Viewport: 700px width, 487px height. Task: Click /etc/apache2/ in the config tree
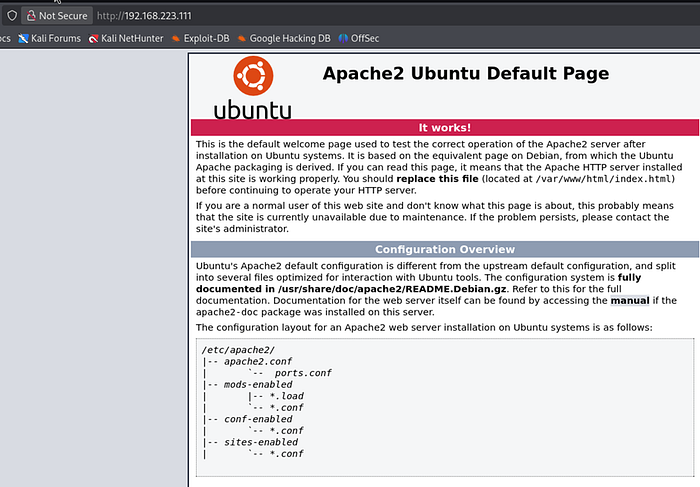(238, 350)
